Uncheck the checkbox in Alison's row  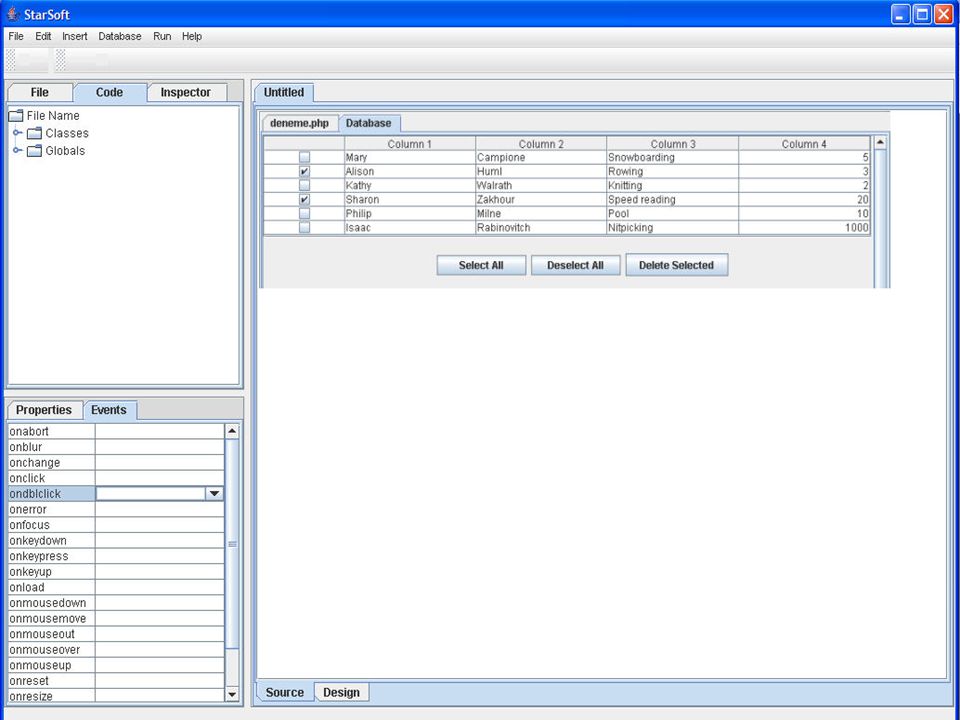304,171
